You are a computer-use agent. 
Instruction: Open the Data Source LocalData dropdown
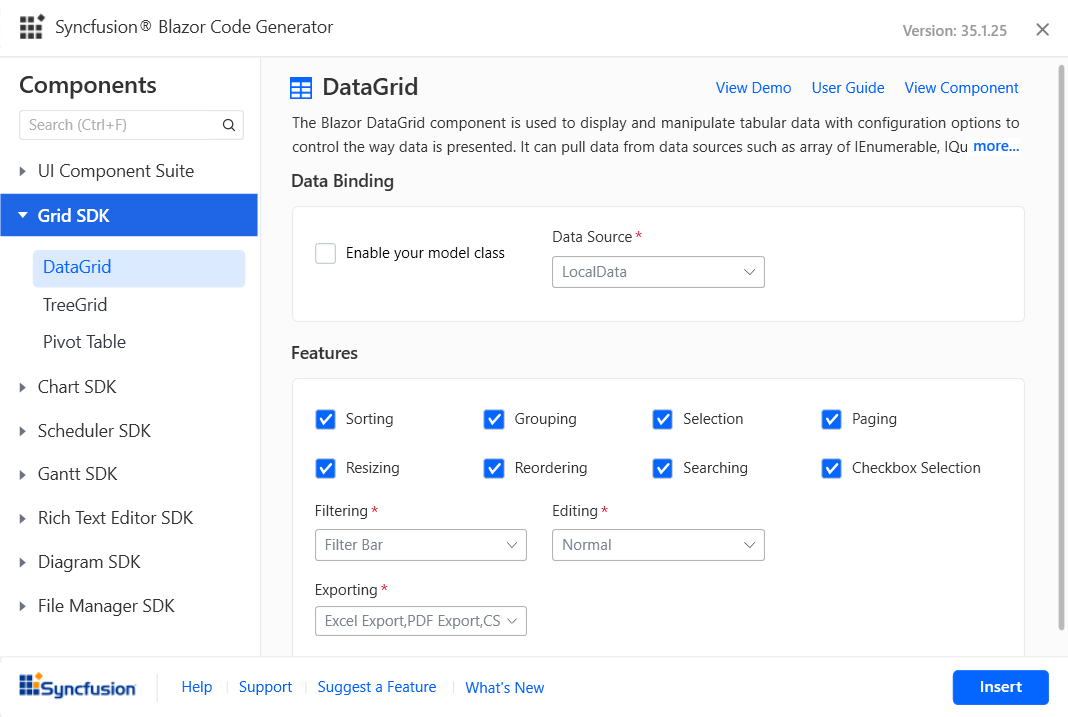(658, 272)
